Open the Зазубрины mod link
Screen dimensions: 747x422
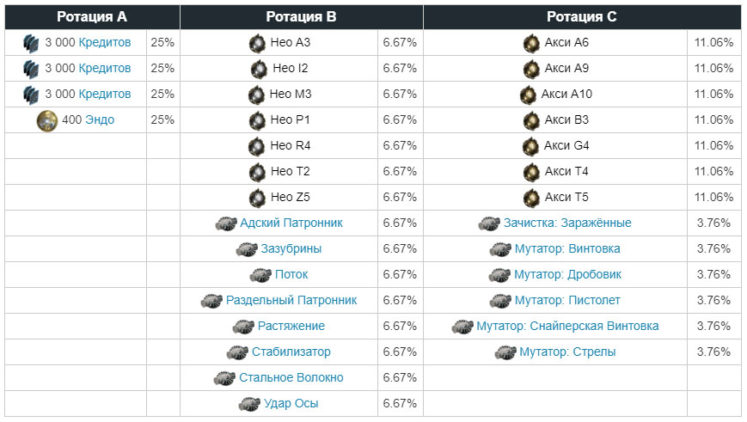click(x=291, y=249)
